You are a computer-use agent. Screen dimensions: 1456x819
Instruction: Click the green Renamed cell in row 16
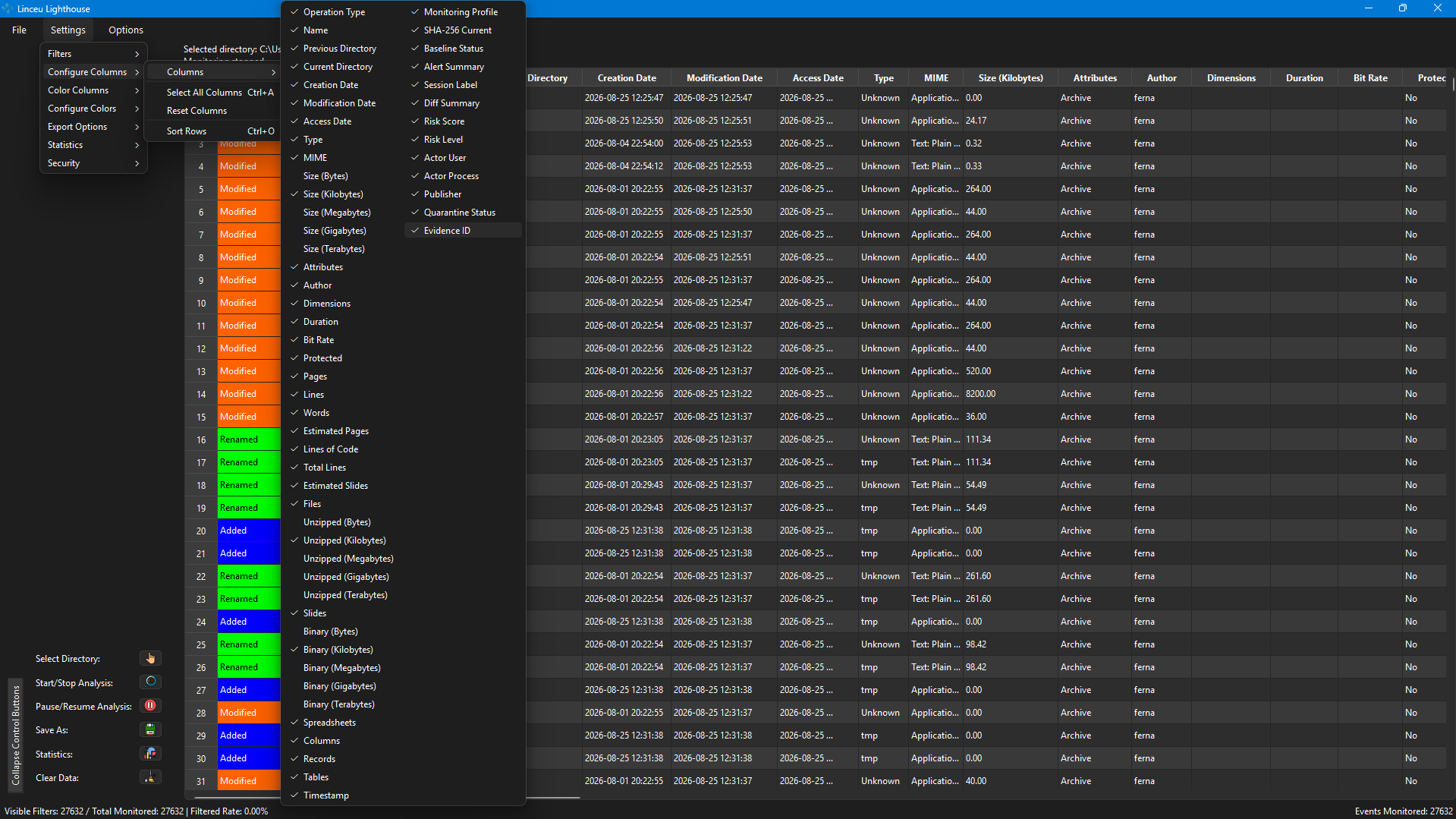(x=249, y=439)
